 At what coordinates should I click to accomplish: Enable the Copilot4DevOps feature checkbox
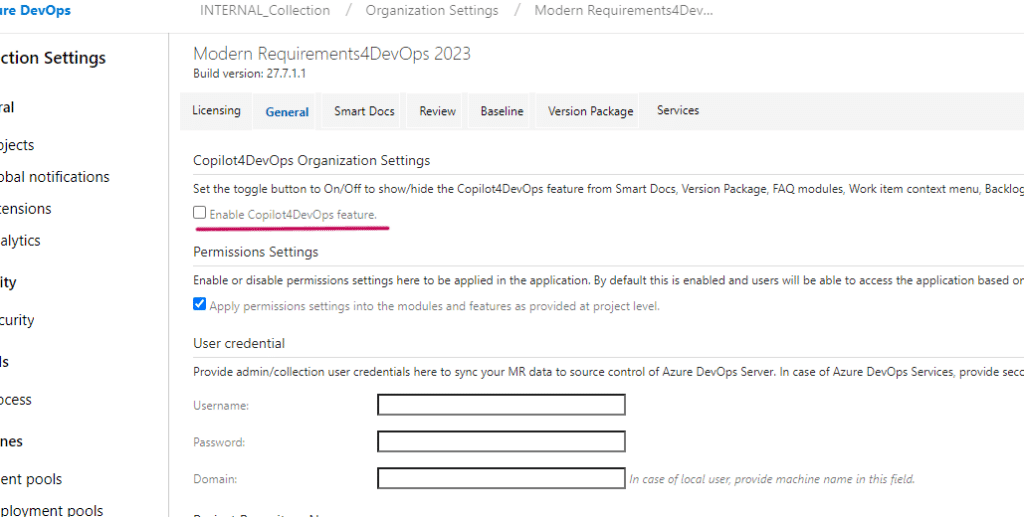point(200,213)
